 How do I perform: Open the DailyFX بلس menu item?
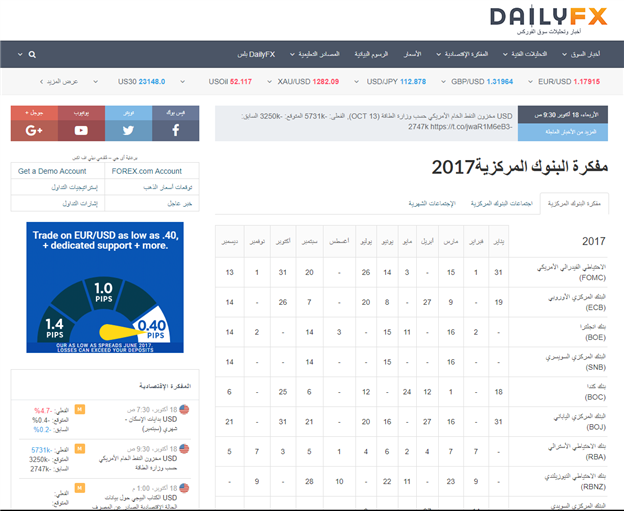(x=256, y=55)
